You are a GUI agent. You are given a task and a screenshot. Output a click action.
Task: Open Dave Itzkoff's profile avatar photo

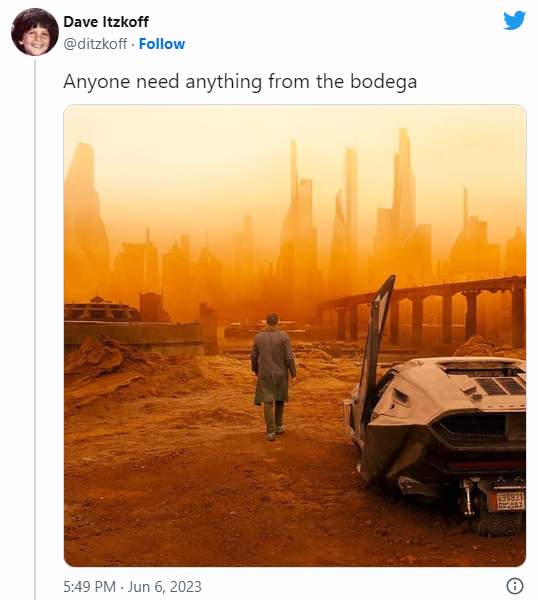tap(35, 32)
